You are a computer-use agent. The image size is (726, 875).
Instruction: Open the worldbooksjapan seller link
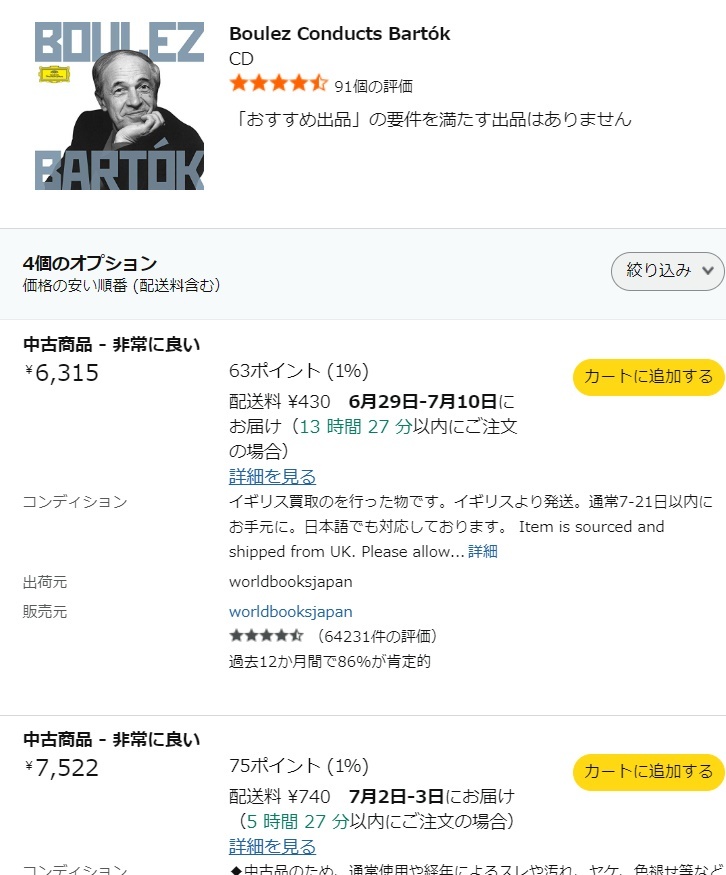(x=290, y=612)
